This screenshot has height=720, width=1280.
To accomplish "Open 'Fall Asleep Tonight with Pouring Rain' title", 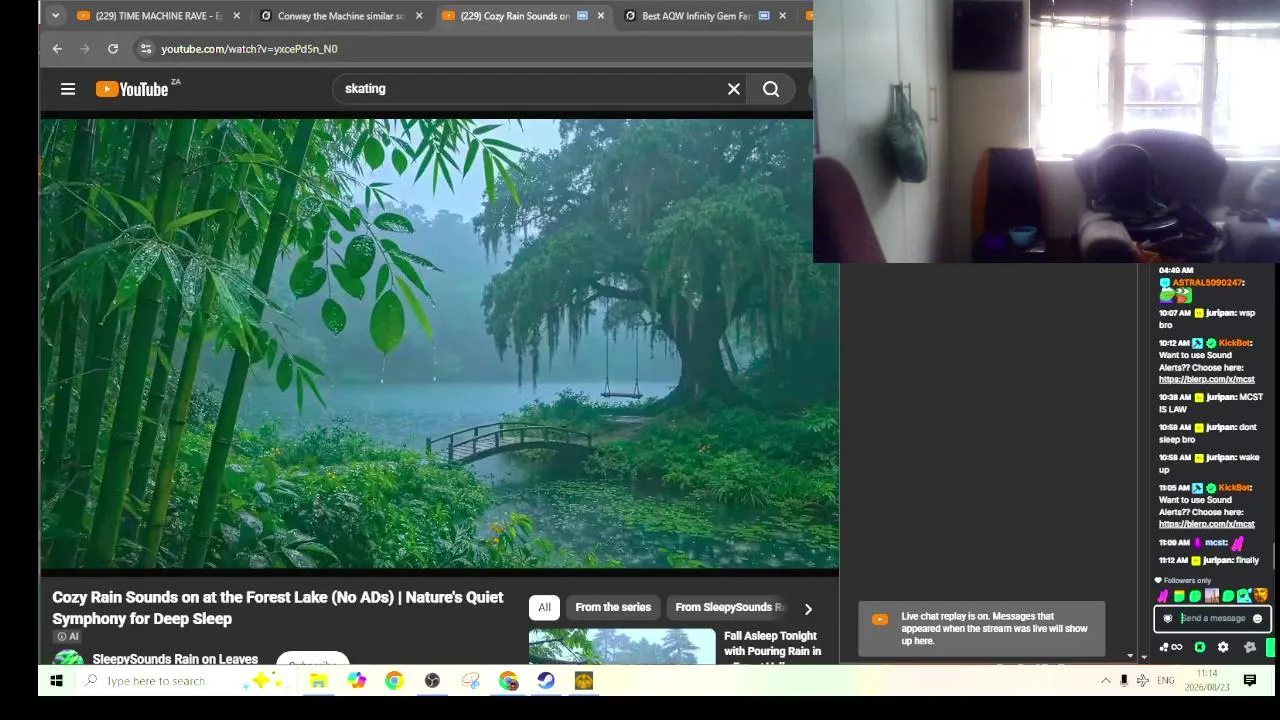I will tap(772, 644).
